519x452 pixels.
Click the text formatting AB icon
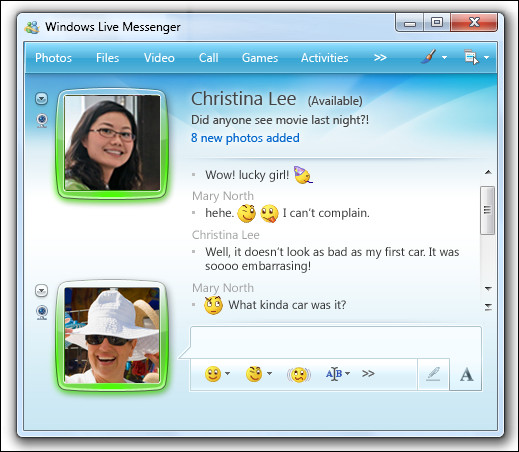pyautogui.click(x=337, y=374)
